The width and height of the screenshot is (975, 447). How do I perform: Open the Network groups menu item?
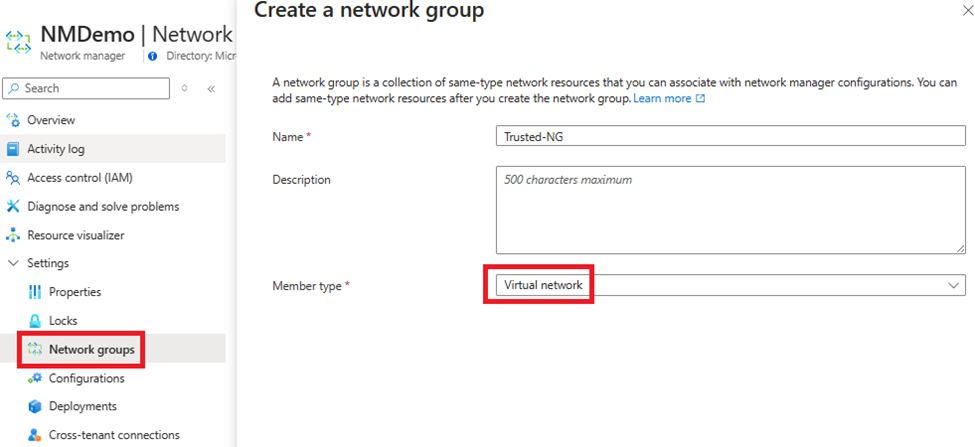[x=91, y=350]
